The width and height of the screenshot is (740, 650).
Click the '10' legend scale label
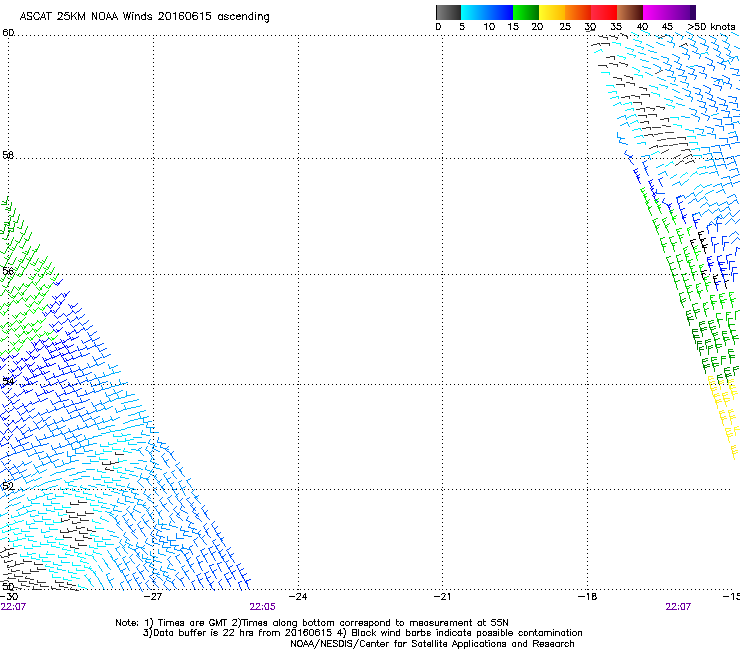point(489,27)
